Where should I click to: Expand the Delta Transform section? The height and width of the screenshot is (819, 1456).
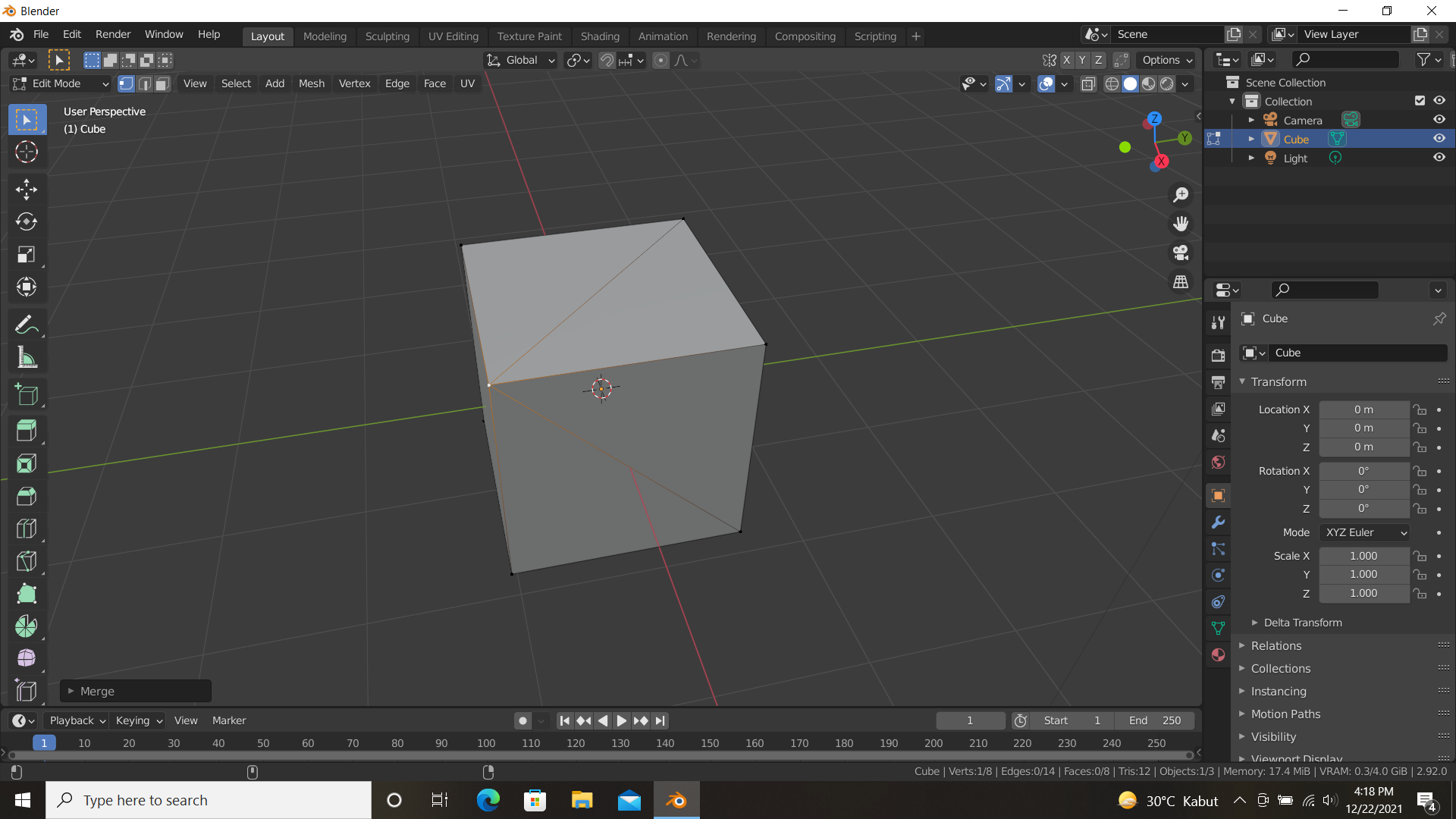click(1302, 623)
